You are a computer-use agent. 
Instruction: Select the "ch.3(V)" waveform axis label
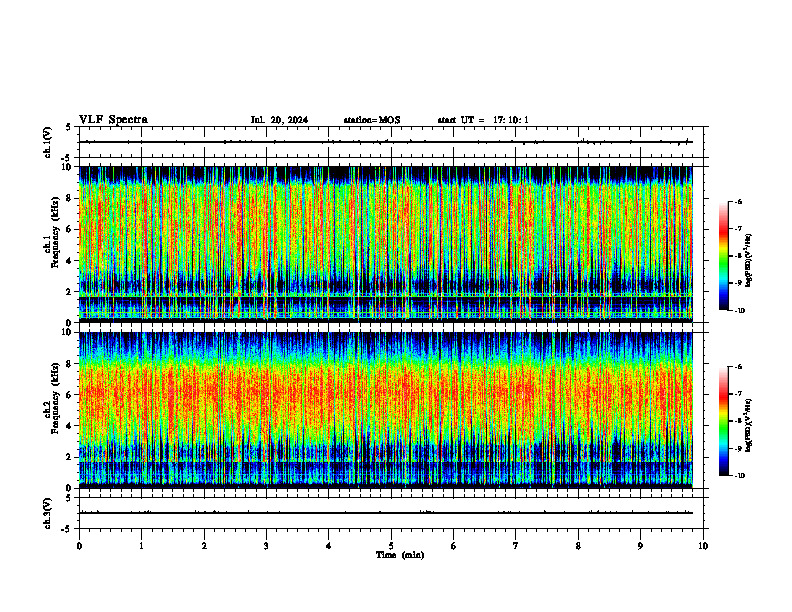pos(48,513)
